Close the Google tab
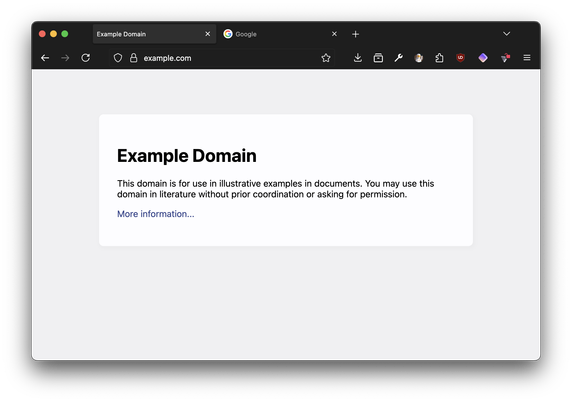The height and width of the screenshot is (402, 572). coord(334,34)
